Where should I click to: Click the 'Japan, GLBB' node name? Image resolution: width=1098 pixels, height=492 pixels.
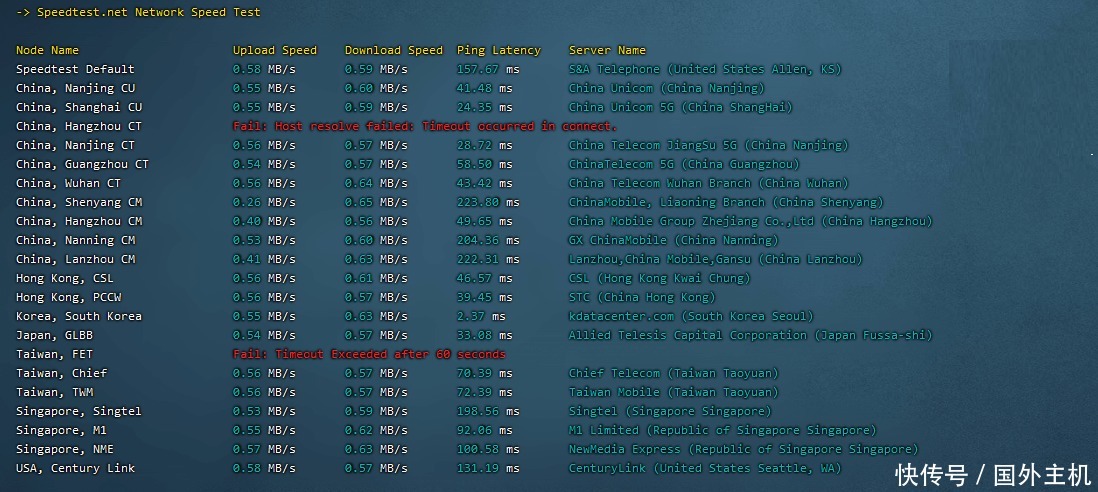pos(54,335)
